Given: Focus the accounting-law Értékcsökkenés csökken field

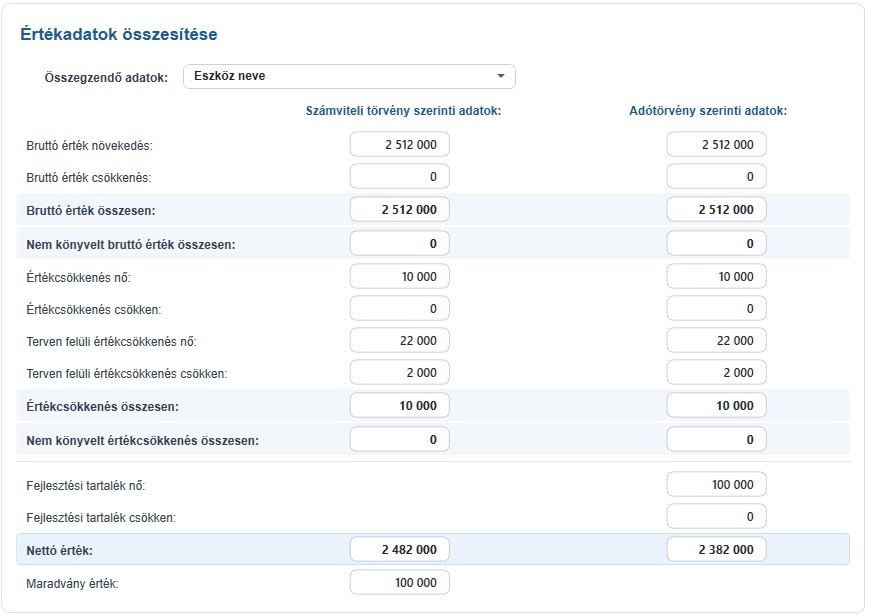Looking at the screenshot, I should pyautogui.click(x=400, y=309).
